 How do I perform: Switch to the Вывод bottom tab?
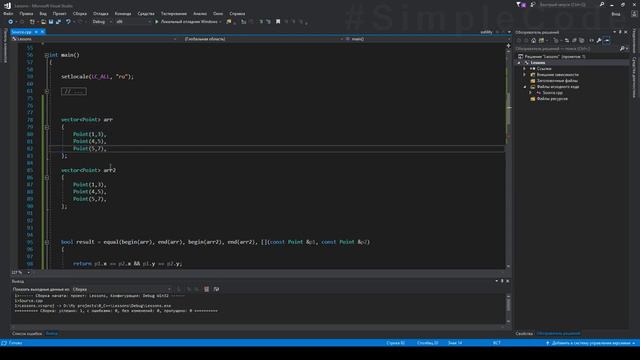point(52,333)
